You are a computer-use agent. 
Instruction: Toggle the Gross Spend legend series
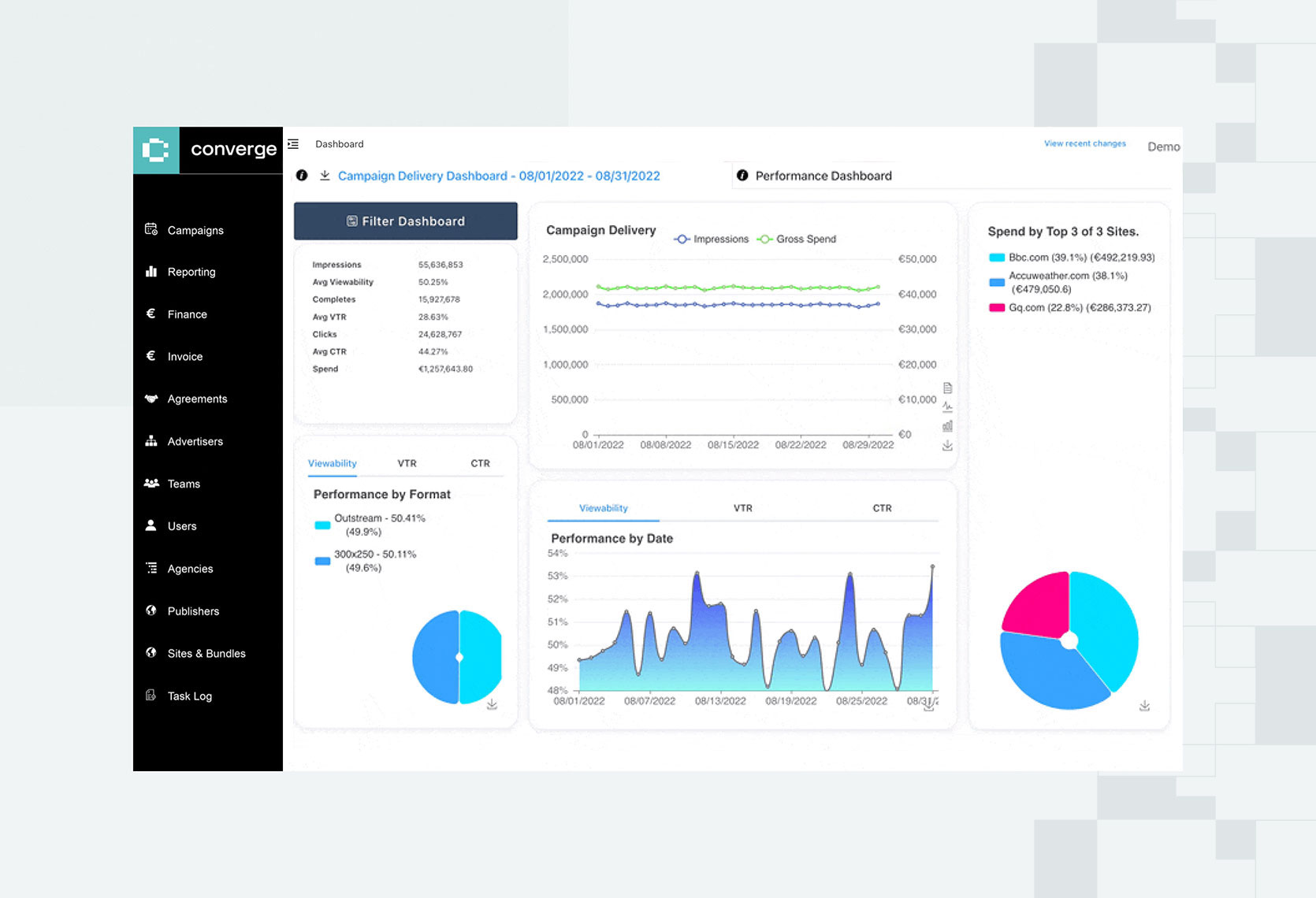pos(797,239)
